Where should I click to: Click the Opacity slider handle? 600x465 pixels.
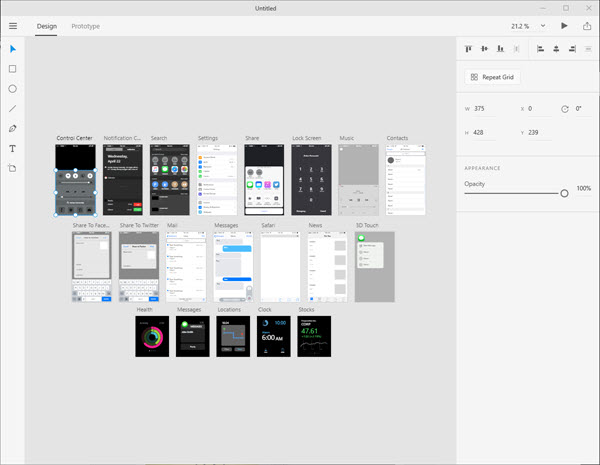[564, 193]
